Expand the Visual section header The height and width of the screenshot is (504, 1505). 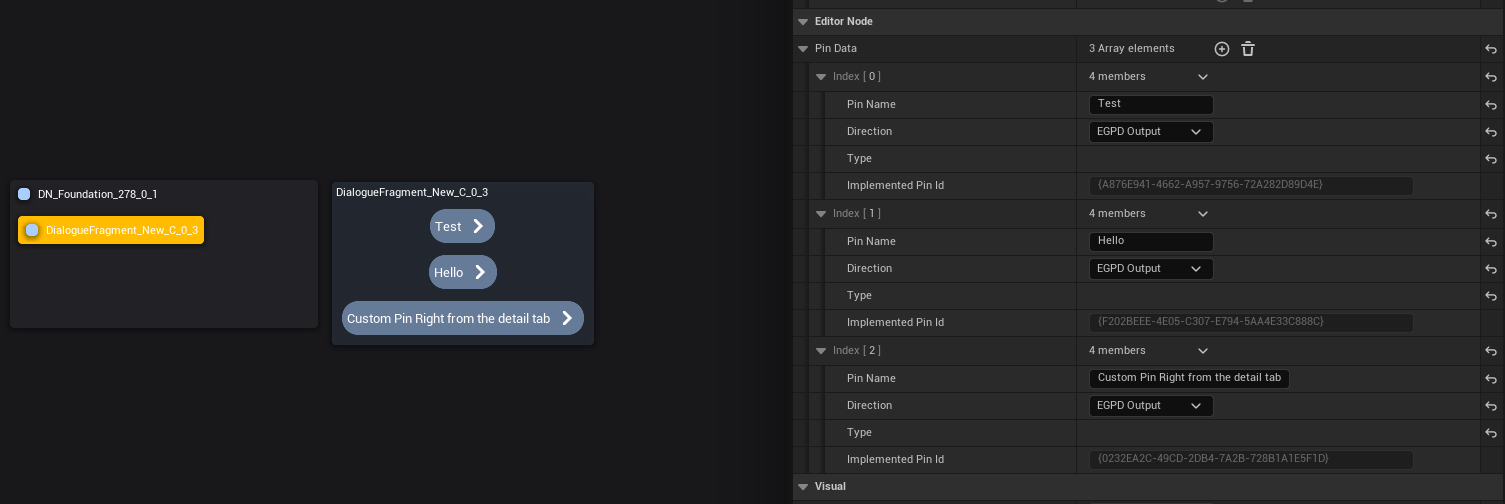pyautogui.click(x=802, y=487)
